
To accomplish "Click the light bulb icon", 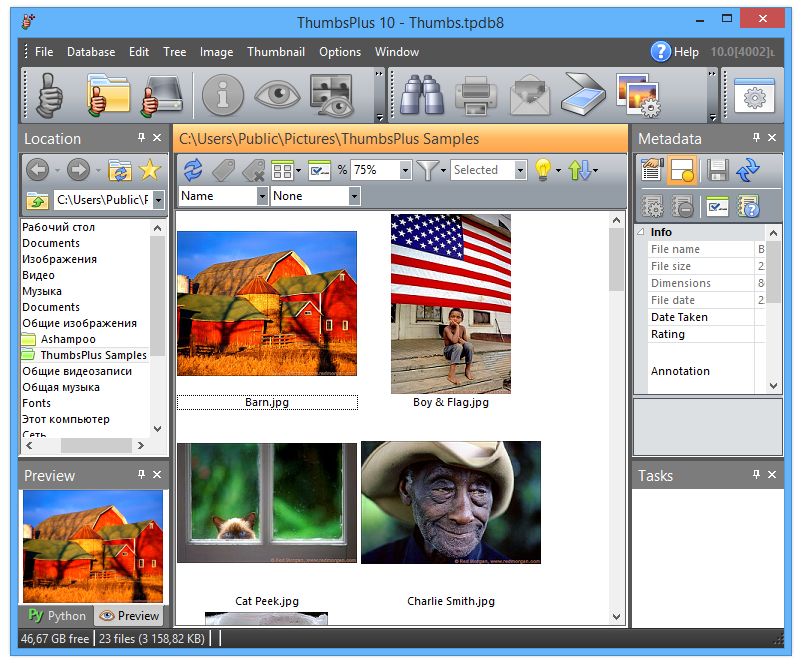I will point(543,170).
